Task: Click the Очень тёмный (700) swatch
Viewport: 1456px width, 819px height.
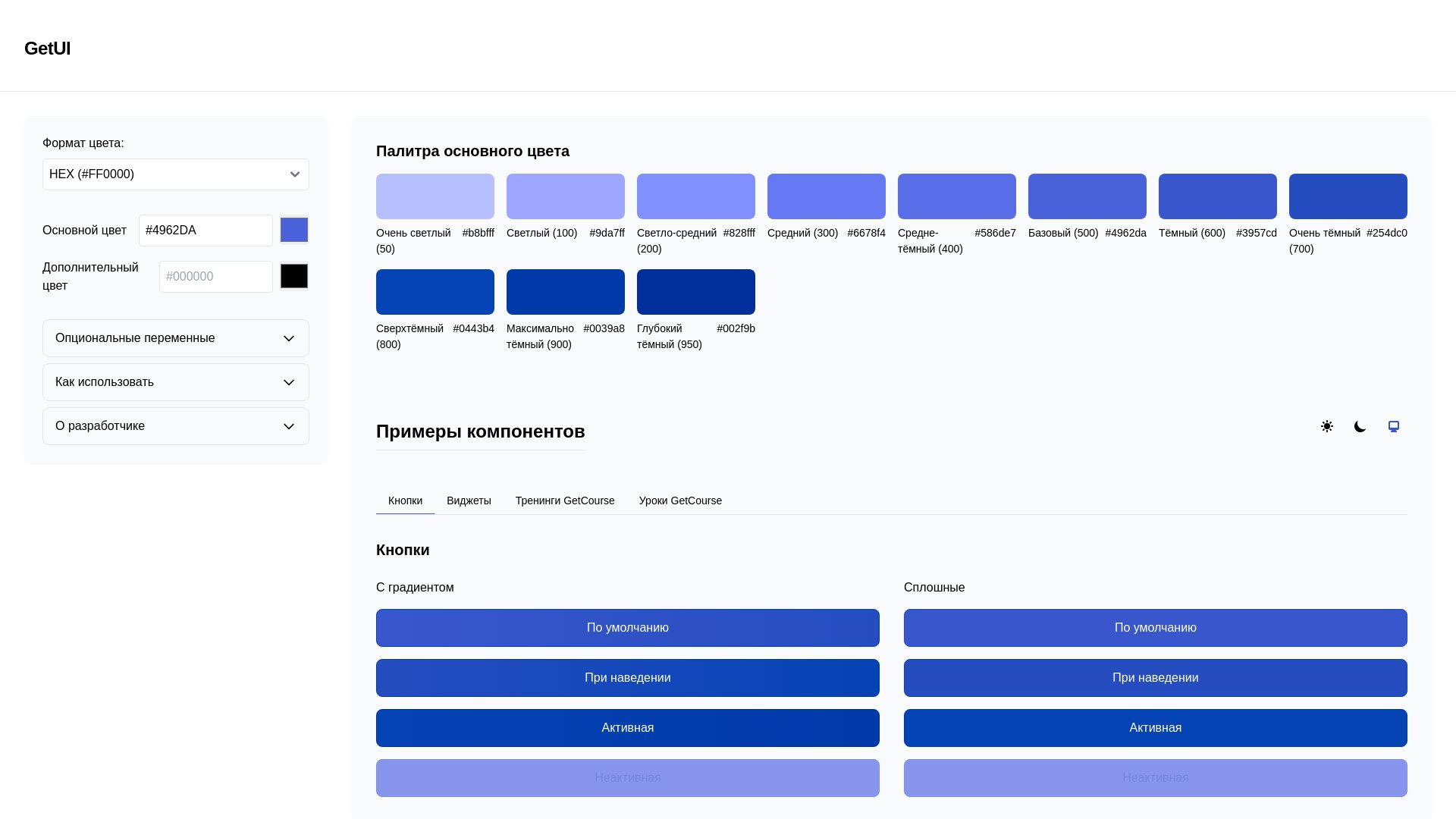Action: point(1348,196)
